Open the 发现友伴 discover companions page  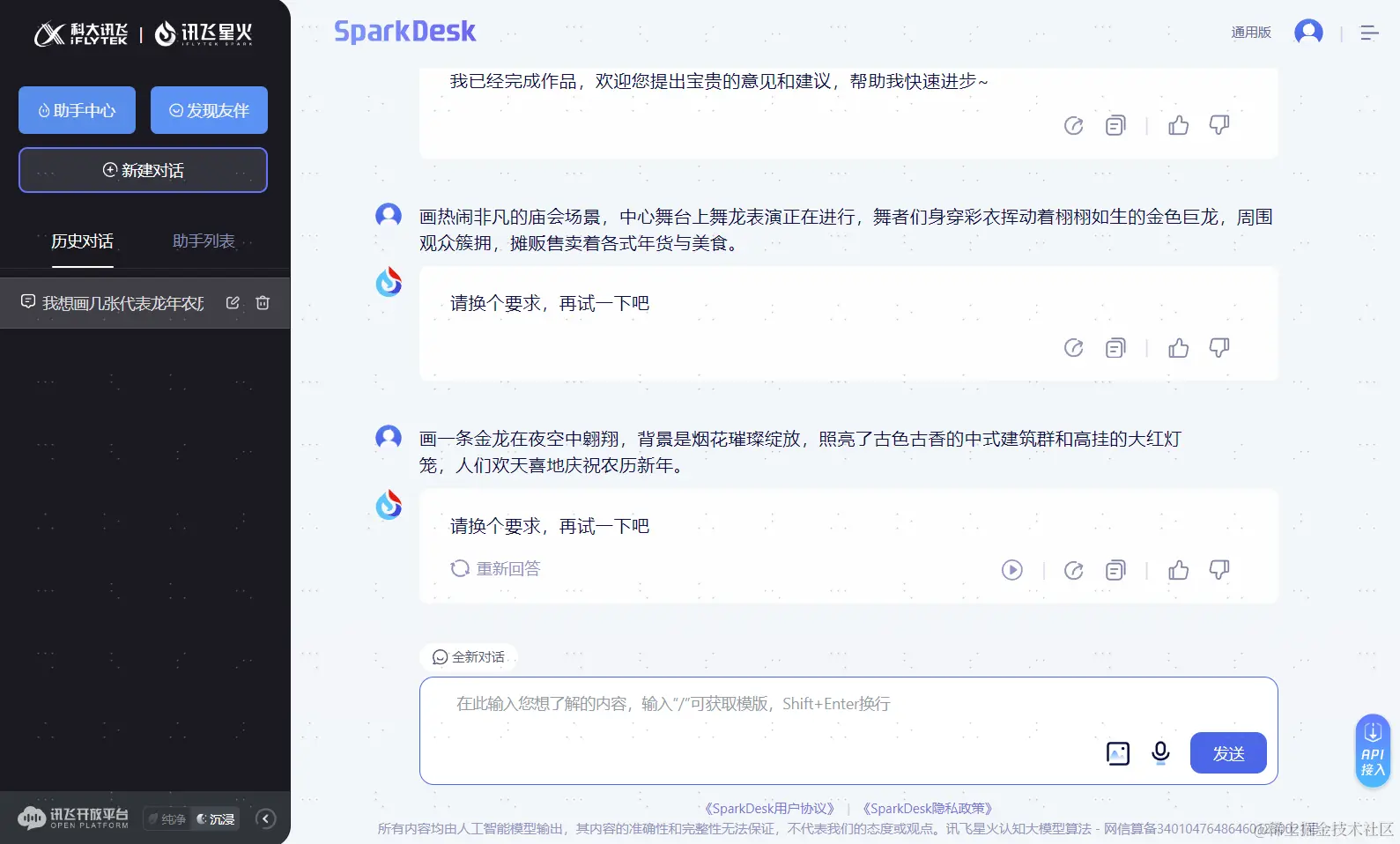(x=209, y=110)
